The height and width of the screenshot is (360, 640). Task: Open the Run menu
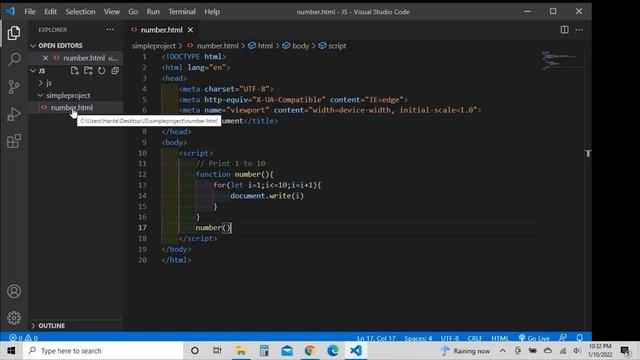point(153,12)
